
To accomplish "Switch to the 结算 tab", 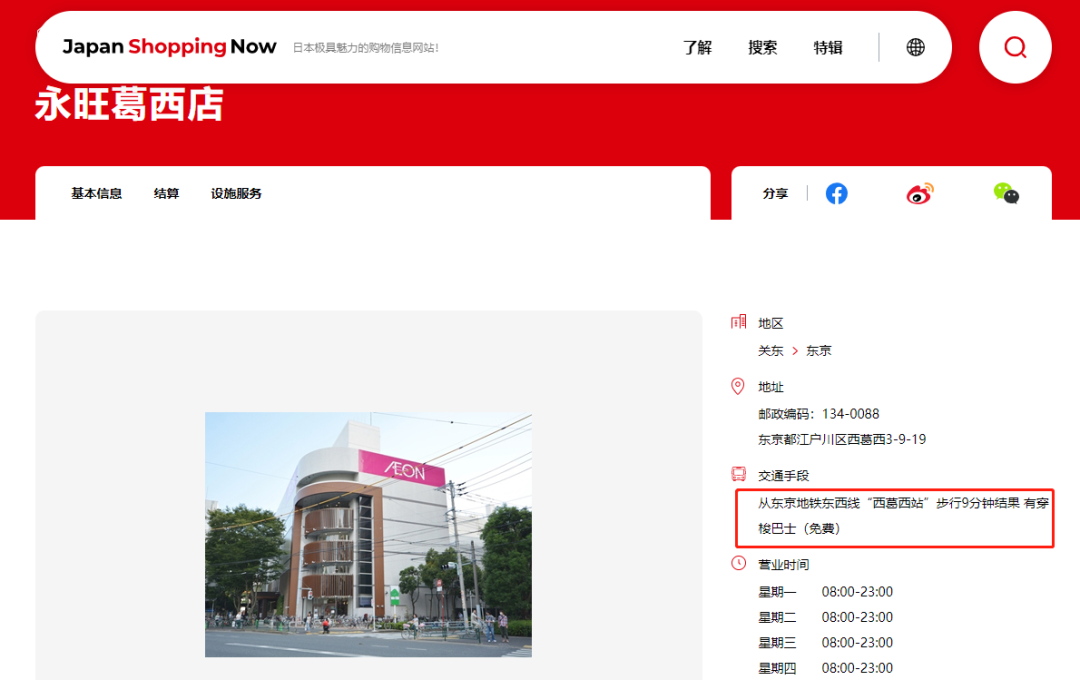I will point(166,194).
